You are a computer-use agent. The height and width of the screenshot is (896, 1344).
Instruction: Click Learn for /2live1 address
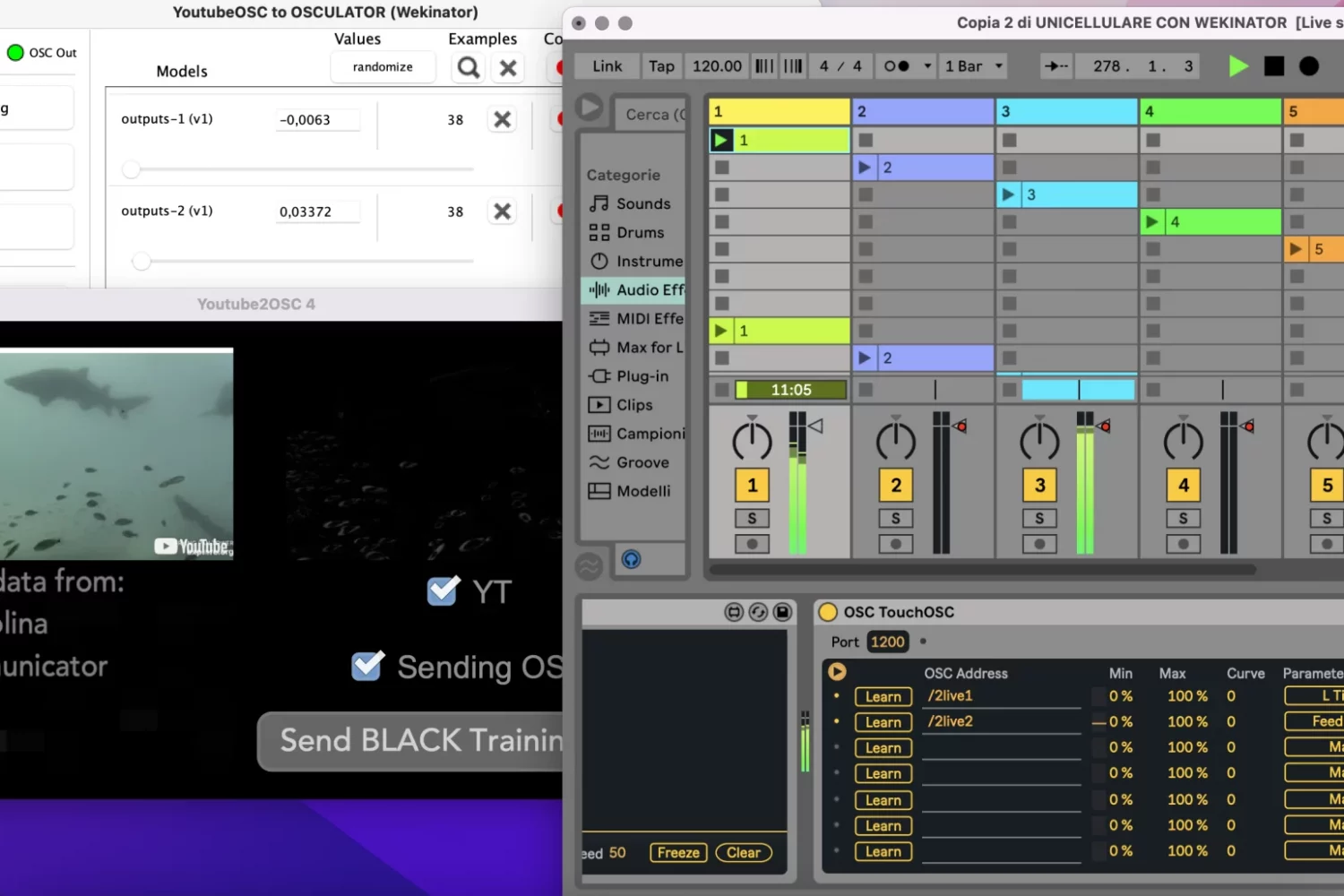click(x=883, y=697)
